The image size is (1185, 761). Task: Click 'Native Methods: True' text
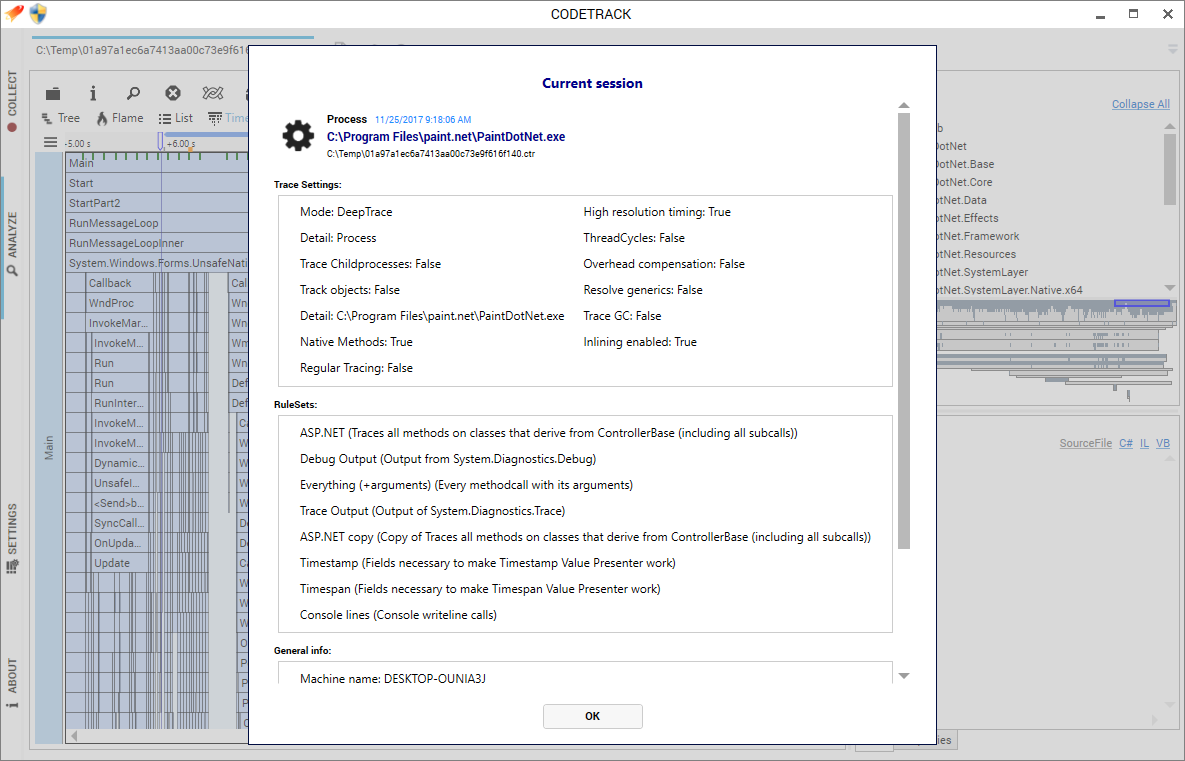[356, 342]
